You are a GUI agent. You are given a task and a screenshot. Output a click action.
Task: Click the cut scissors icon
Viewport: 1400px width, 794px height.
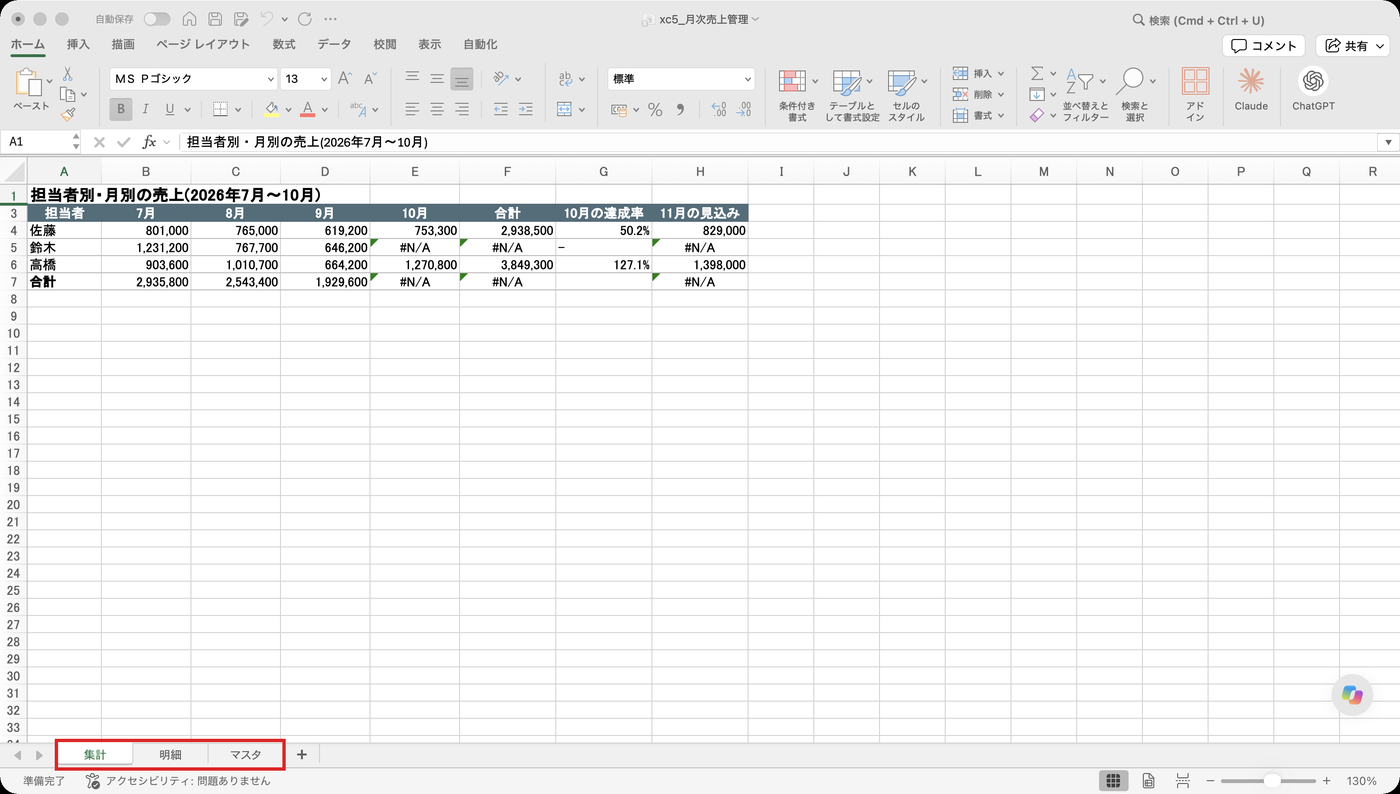[67, 74]
